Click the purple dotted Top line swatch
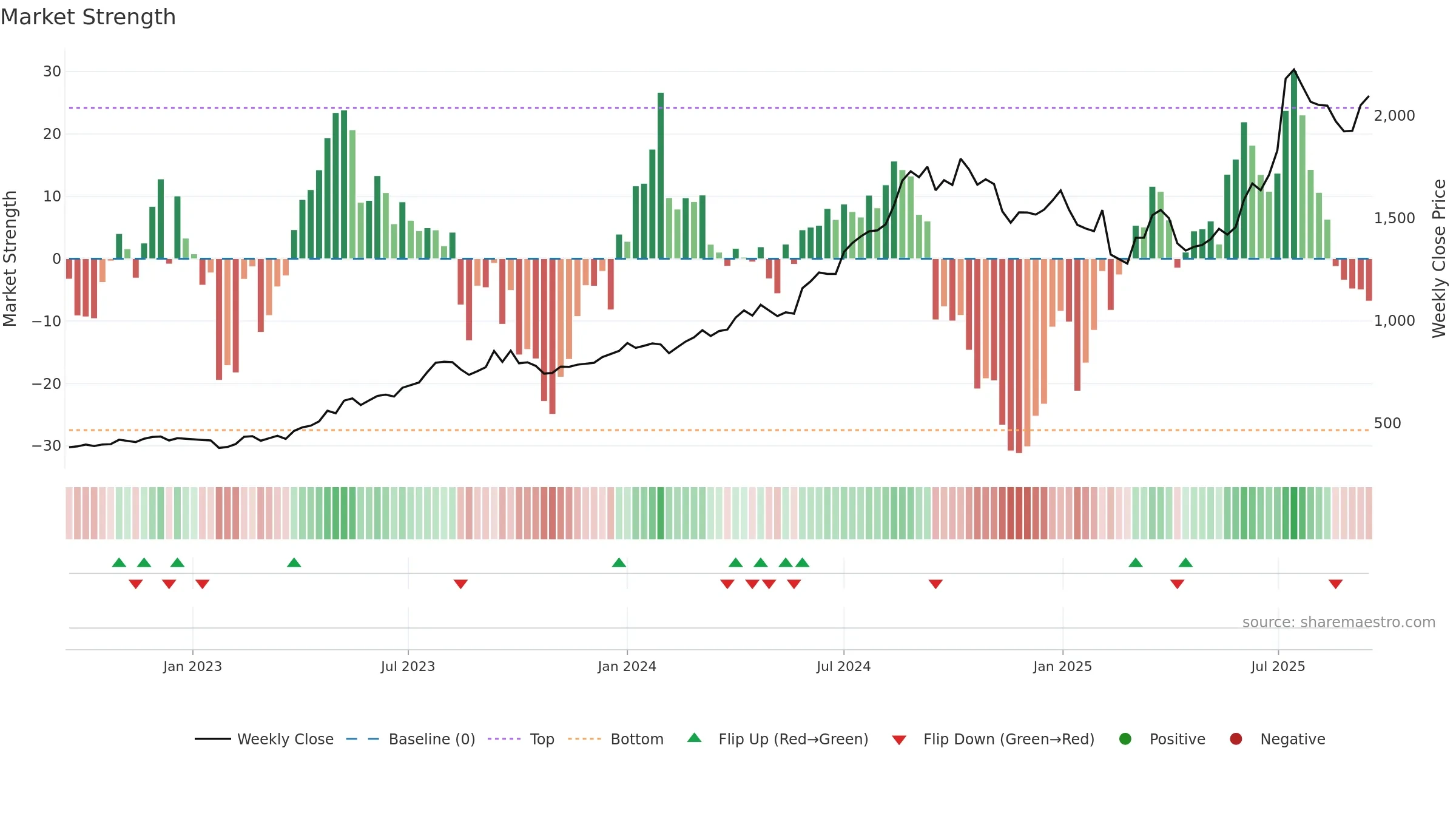1456x819 pixels. point(504,739)
